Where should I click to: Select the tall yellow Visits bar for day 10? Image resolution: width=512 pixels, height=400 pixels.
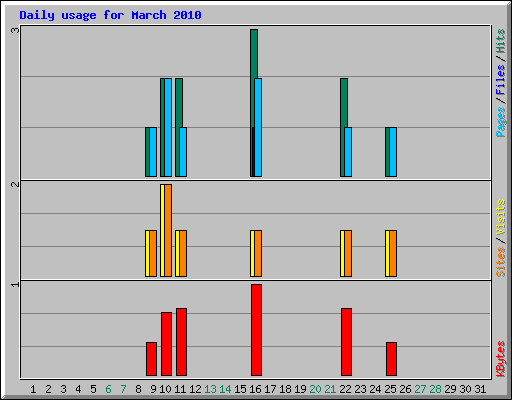162,230
